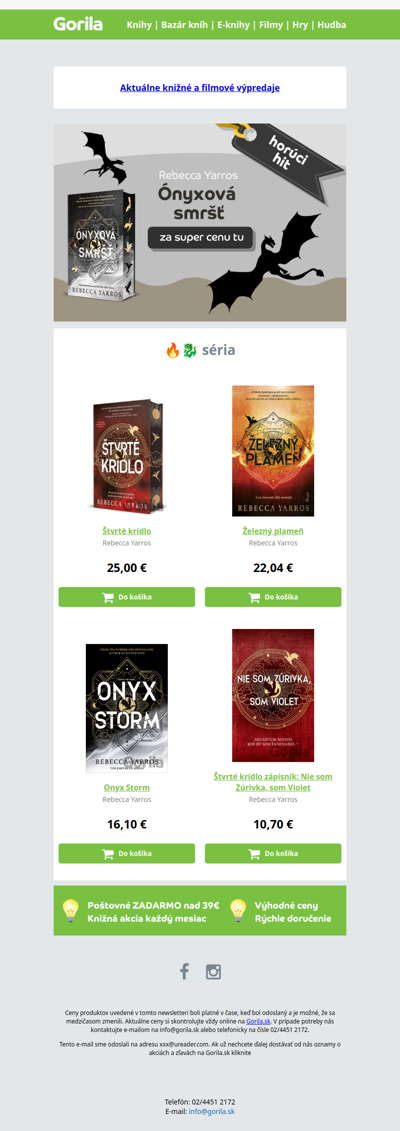Click the Gorila logo in header
Viewport: 400px width, 1131px height.
click(x=78, y=25)
